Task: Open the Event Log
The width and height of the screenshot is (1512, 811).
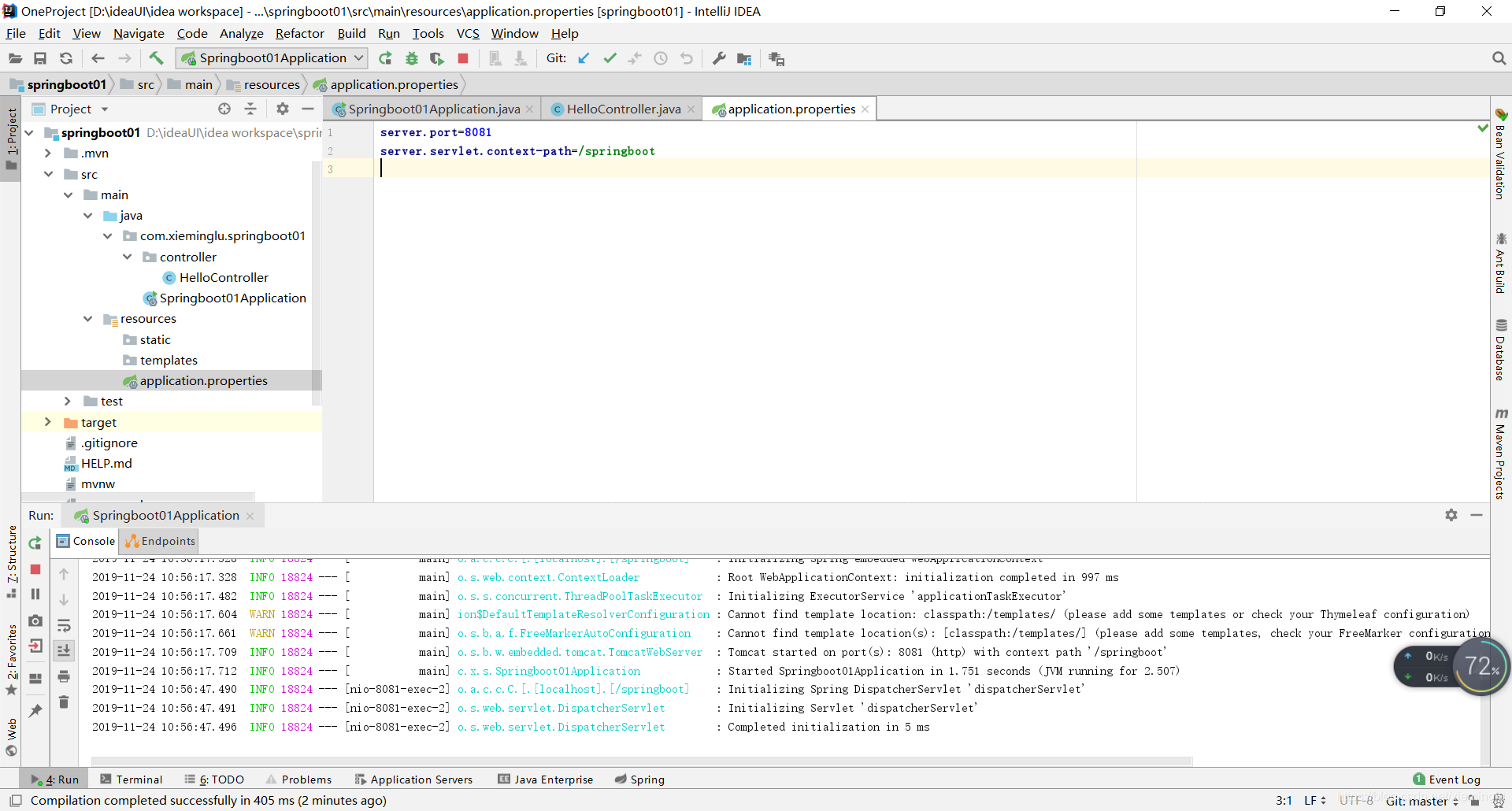Action: [x=1447, y=780]
